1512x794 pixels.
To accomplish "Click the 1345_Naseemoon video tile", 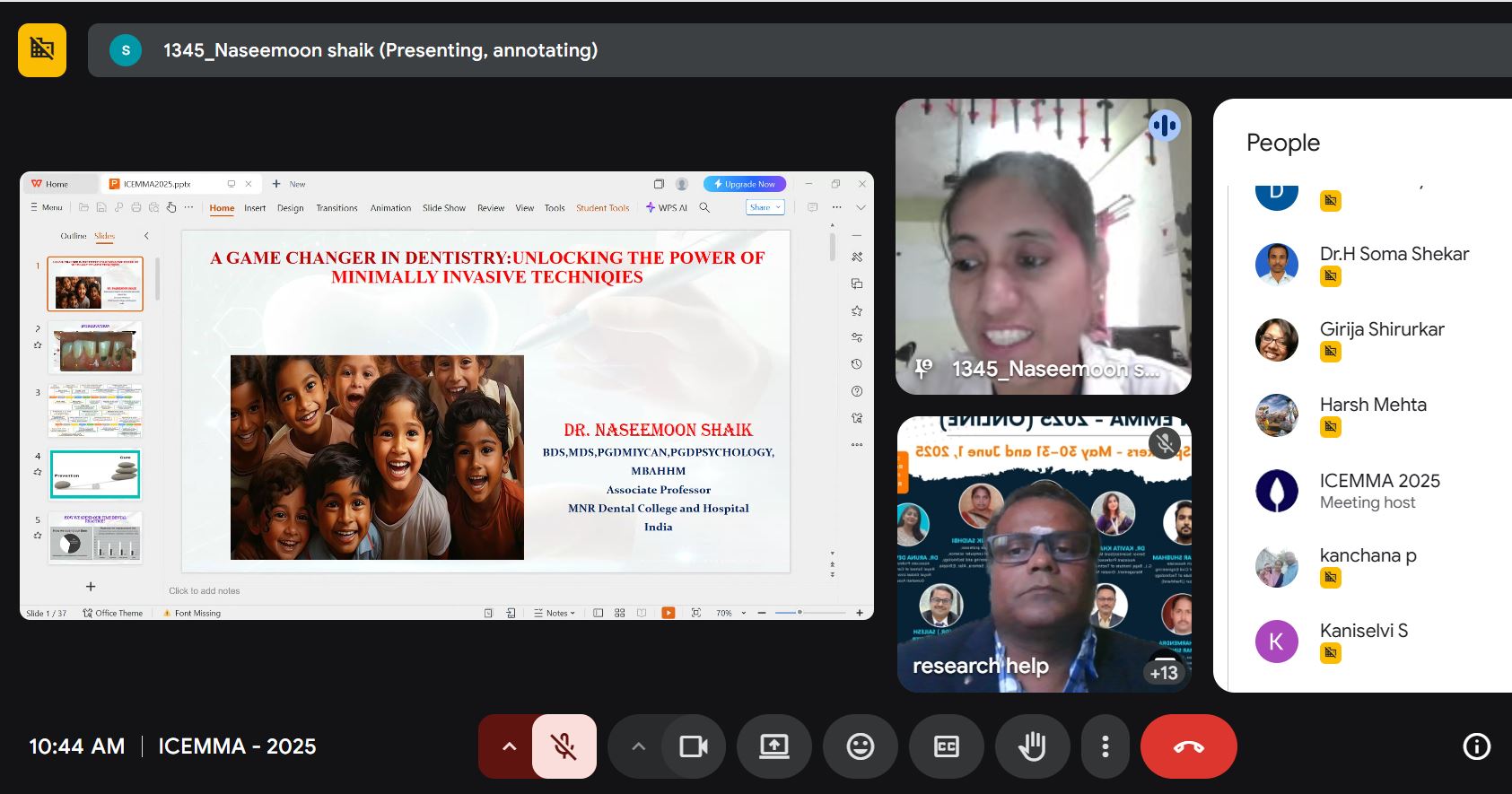I will 1044,247.
